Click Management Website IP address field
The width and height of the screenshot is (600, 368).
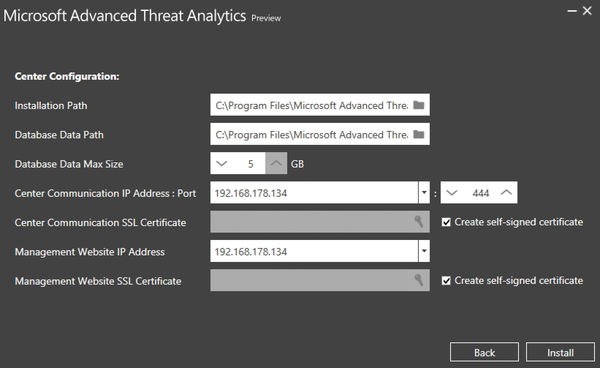click(x=314, y=251)
